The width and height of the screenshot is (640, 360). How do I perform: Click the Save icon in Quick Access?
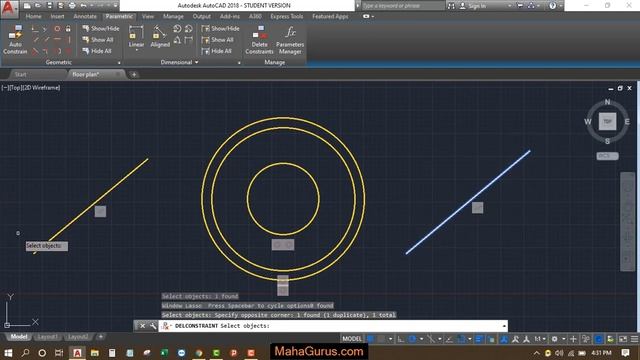click(49, 6)
